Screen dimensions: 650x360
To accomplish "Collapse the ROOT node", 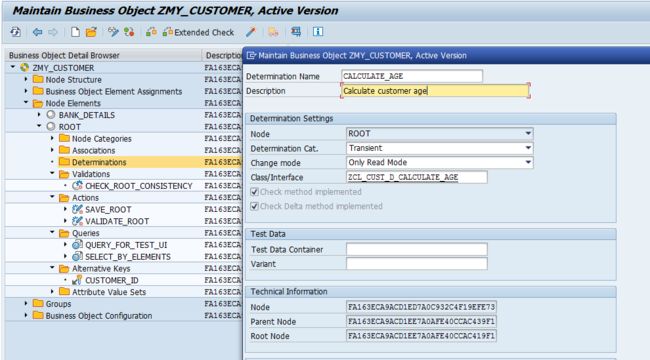I will click(x=39, y=126).
